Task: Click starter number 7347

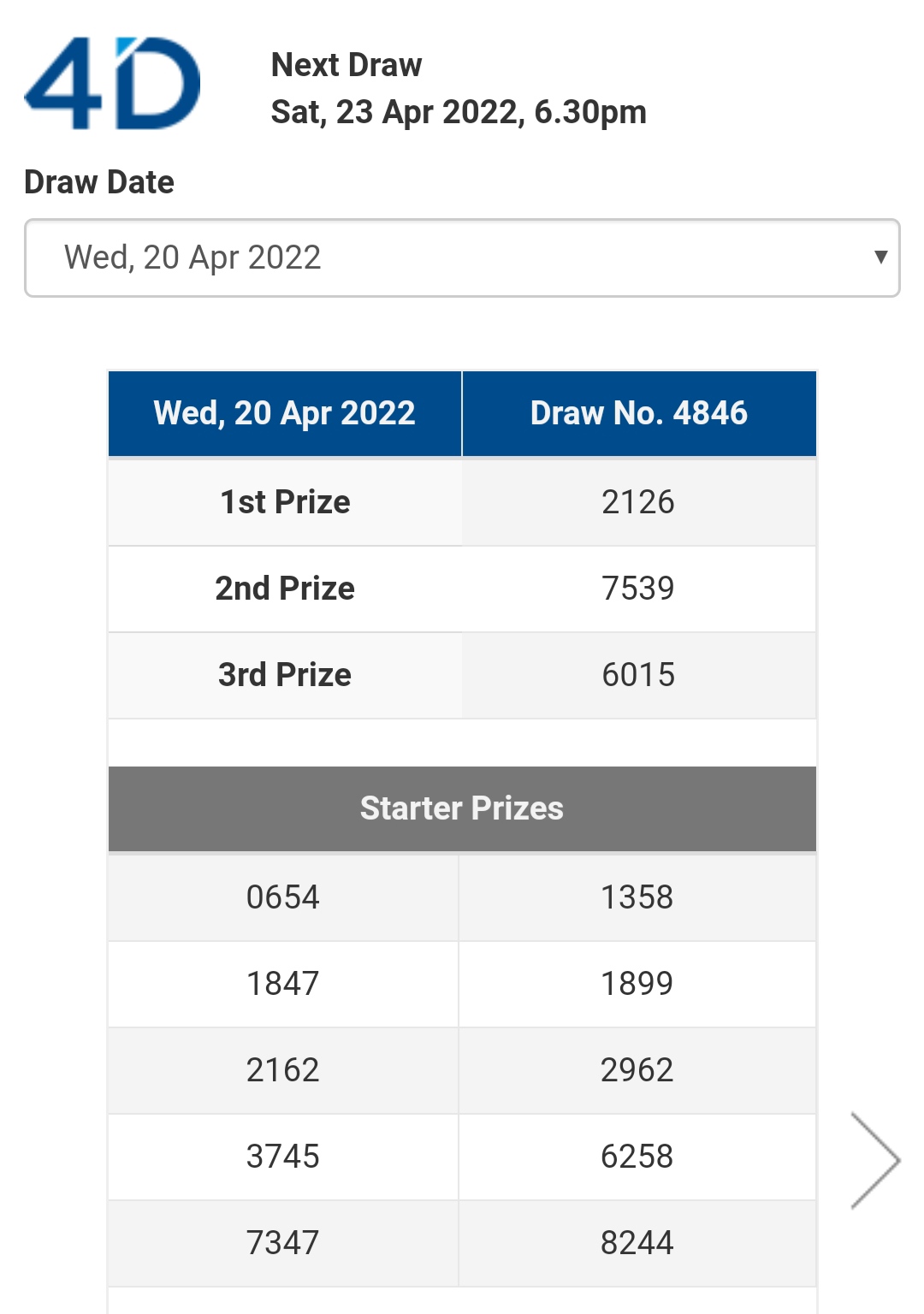Action: tap(283, 1243)
